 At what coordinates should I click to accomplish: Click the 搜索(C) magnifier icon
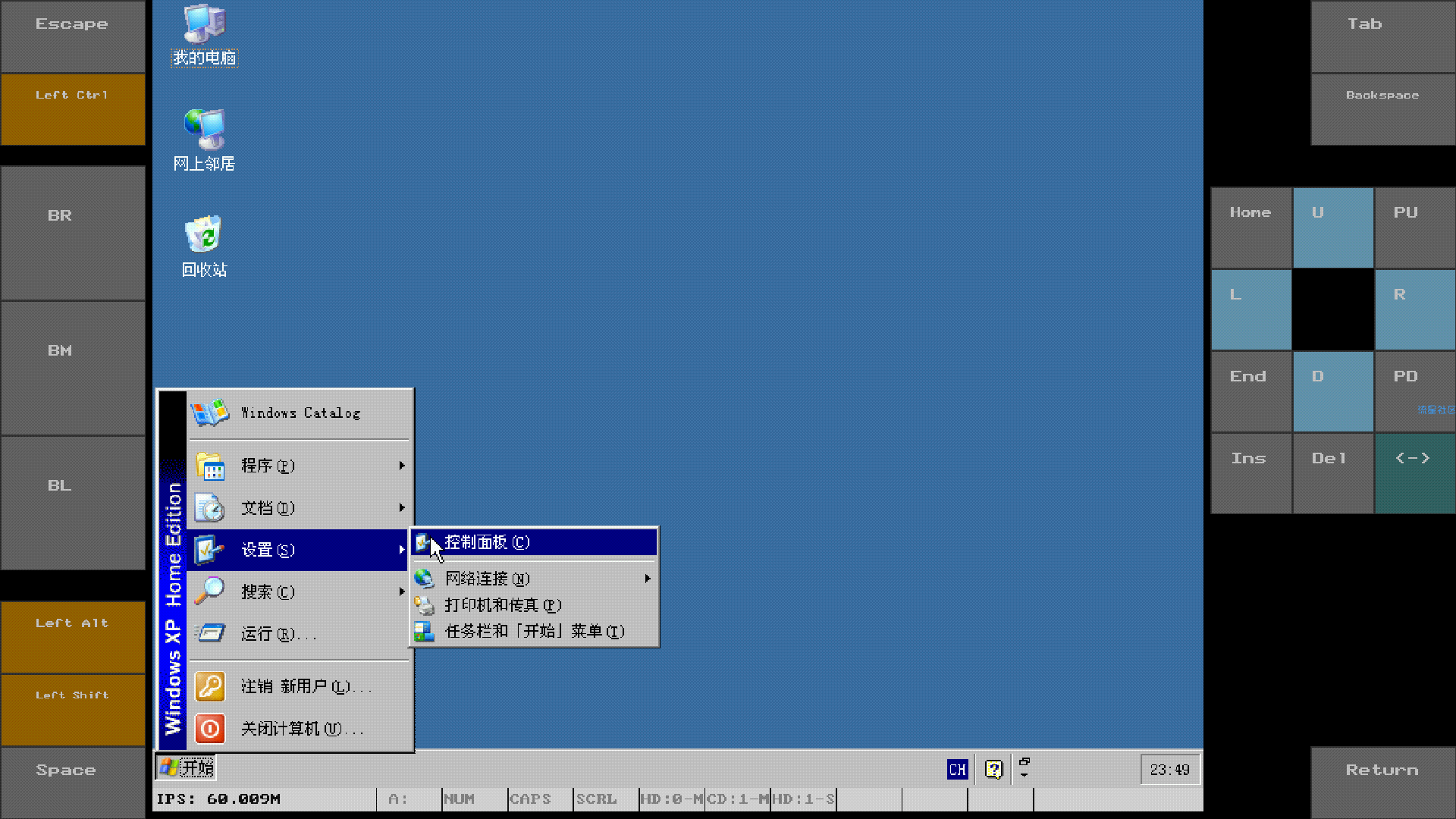pos(209,591)
